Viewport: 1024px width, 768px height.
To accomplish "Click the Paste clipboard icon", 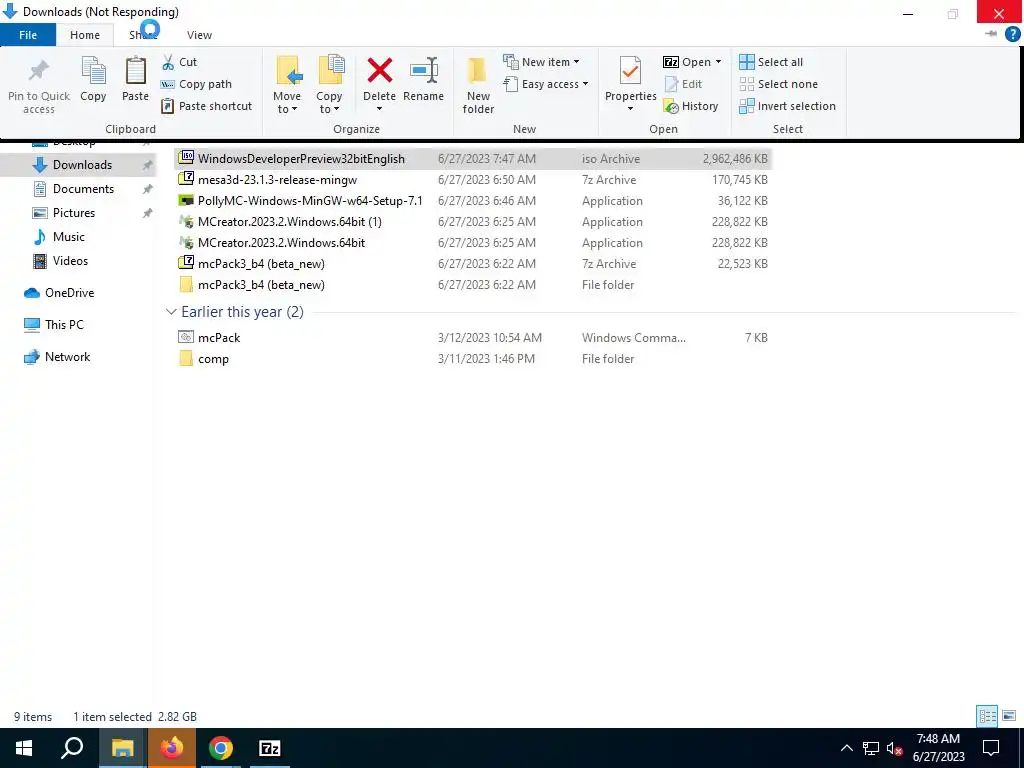I will coord(135,79).
